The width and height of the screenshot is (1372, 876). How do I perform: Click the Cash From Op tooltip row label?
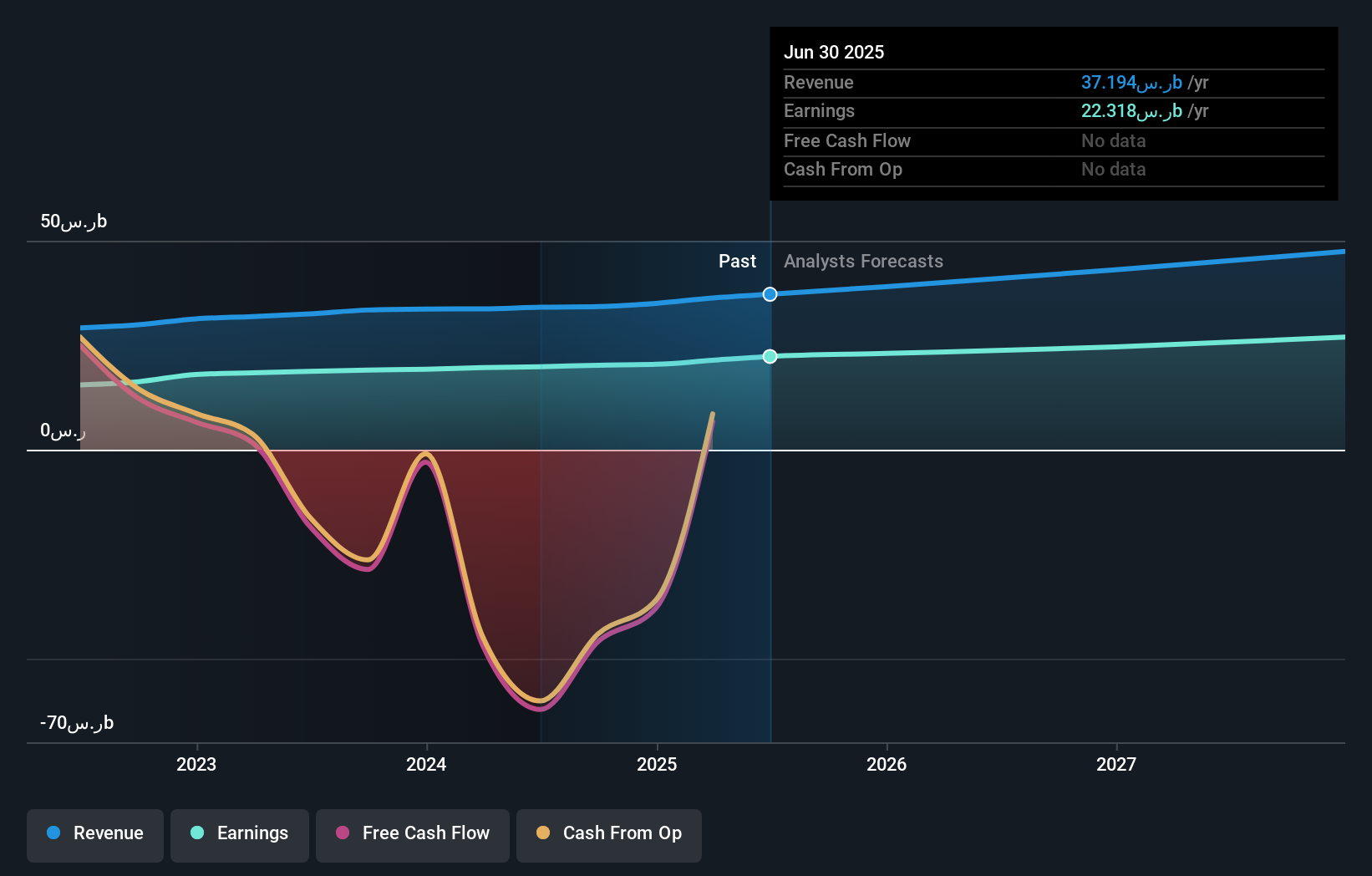[843, 170]
